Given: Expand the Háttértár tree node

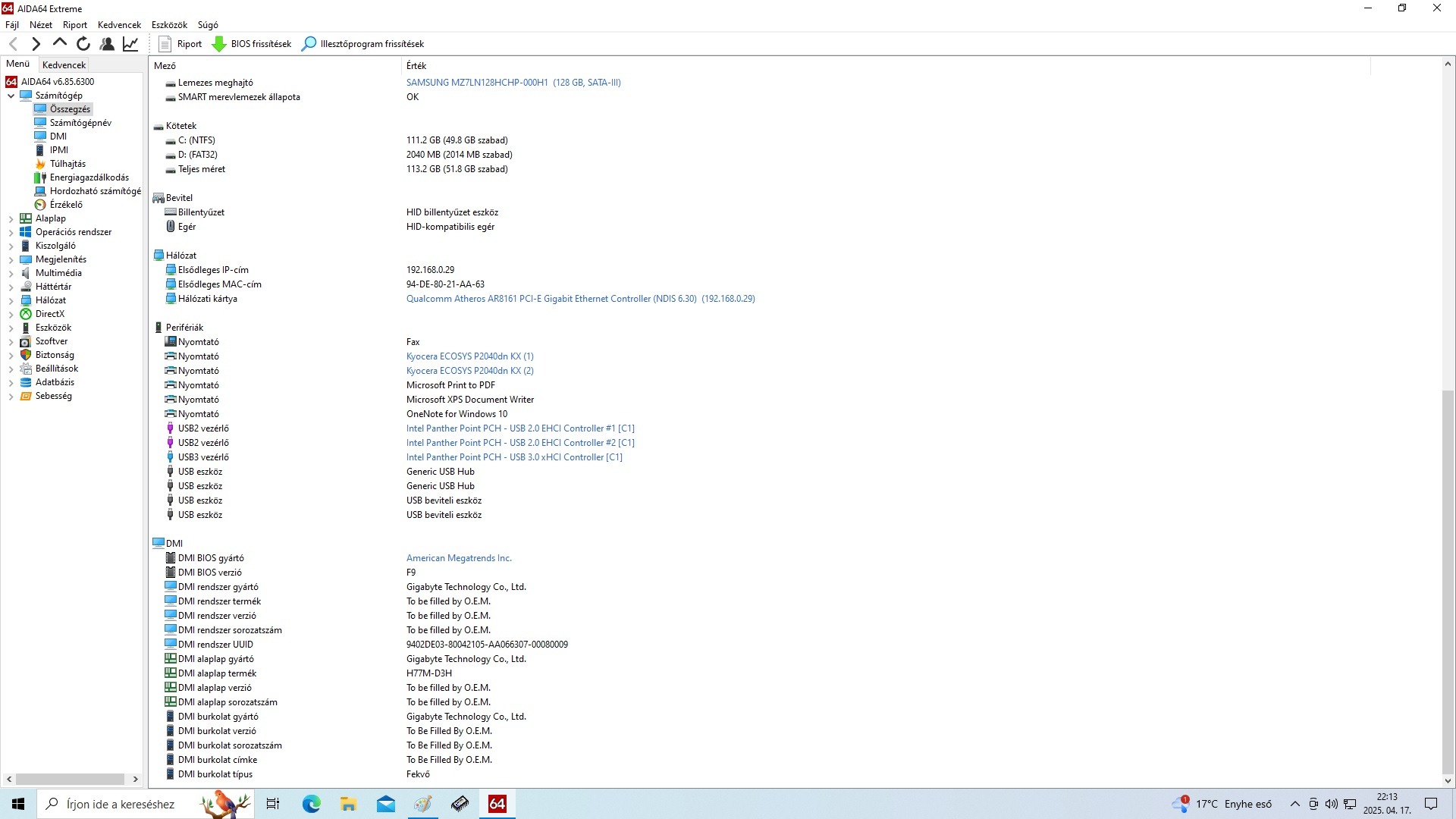Looking at the screenshot, I should [11, 287].
